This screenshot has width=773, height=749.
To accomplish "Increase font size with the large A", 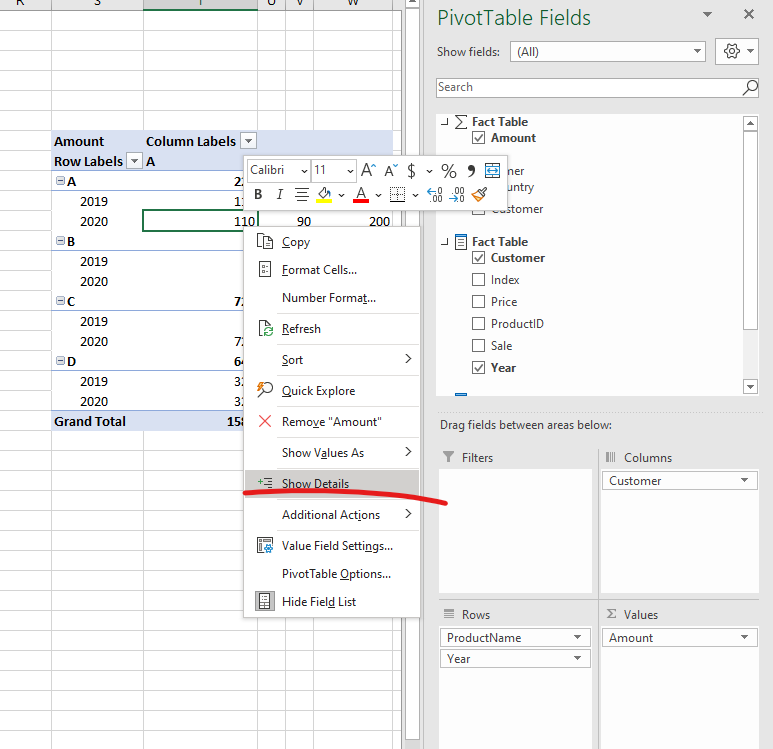I will [368, 170].
